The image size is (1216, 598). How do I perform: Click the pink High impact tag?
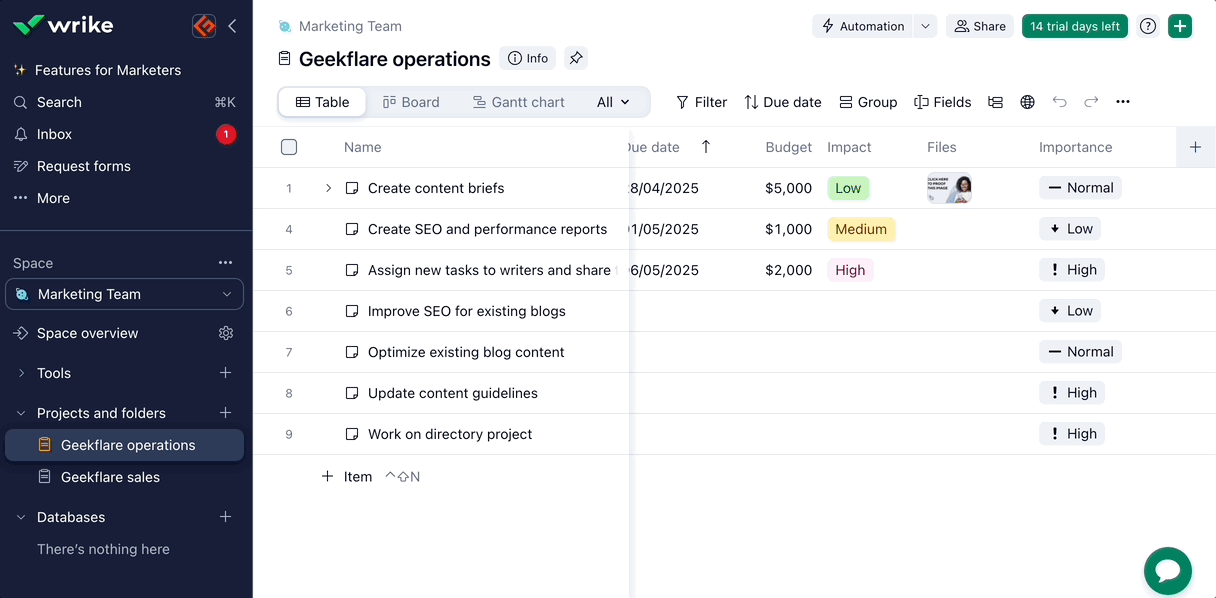[x=850, y=270]
